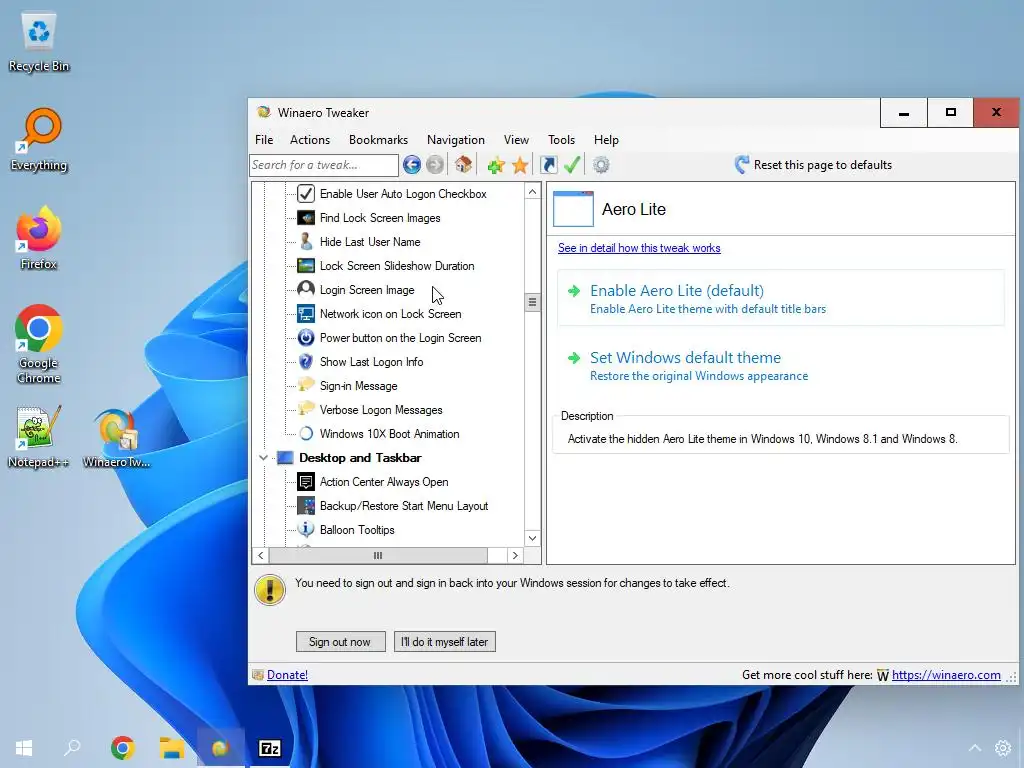Image resolution: width=1024 pixels, height=768 pixels.
Task: Open File Explorer from taskbar
Action: pos(172,748)
